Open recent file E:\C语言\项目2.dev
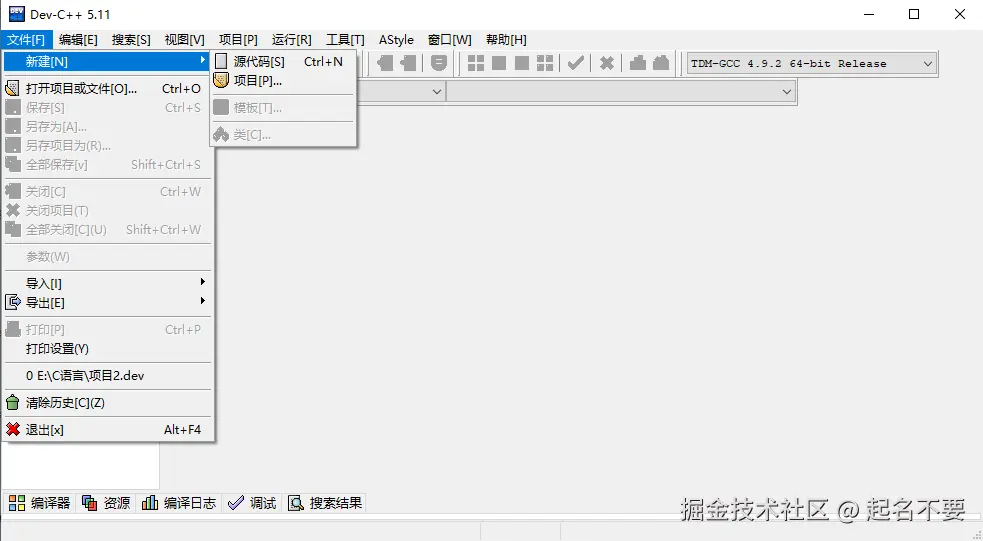The width and height of the screenshot is (983, 541). [x=108, y=376]
